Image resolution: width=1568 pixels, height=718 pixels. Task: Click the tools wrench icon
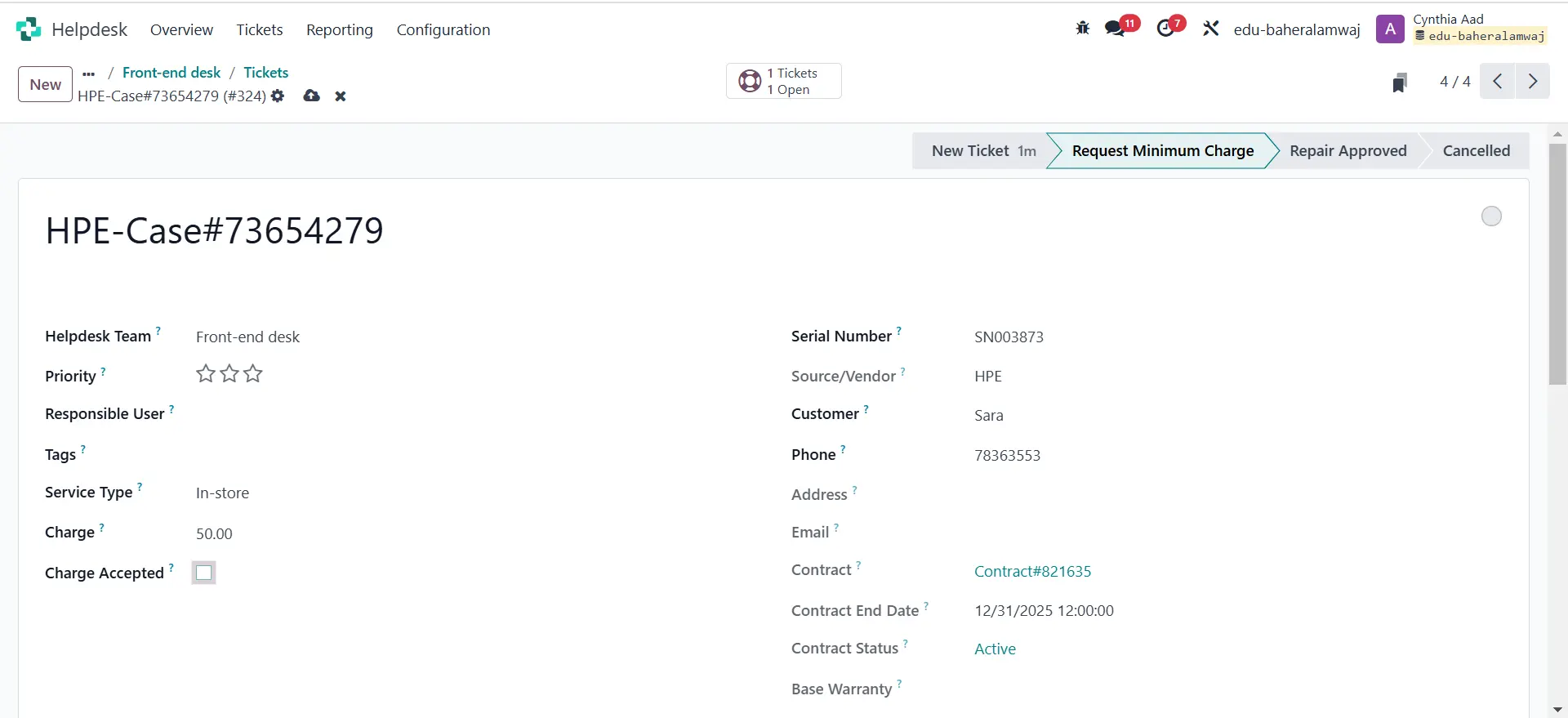[x=1210, y=29]
